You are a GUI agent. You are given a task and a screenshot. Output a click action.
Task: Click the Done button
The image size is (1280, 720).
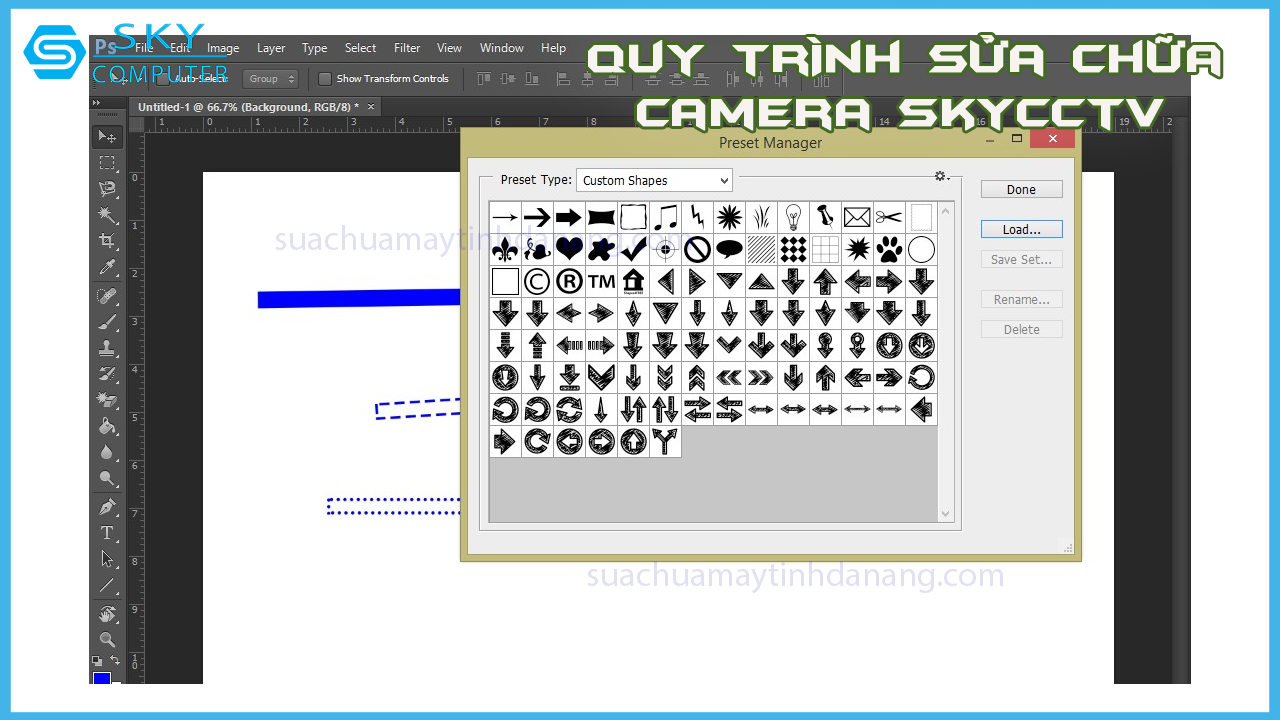pyautogui.click(x=1021, y=190)
